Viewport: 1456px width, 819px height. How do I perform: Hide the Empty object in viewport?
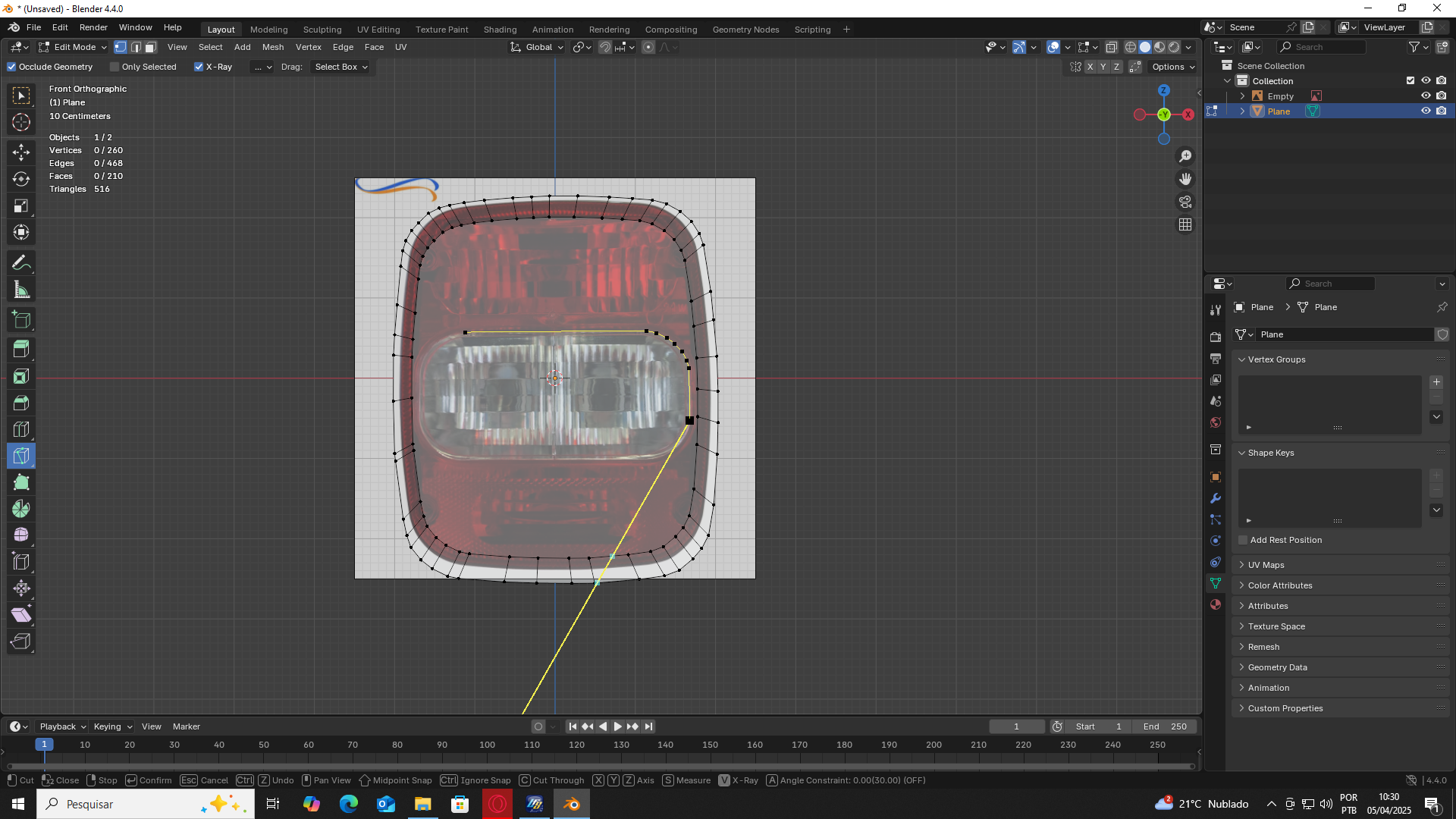(x=1426, y=96)
